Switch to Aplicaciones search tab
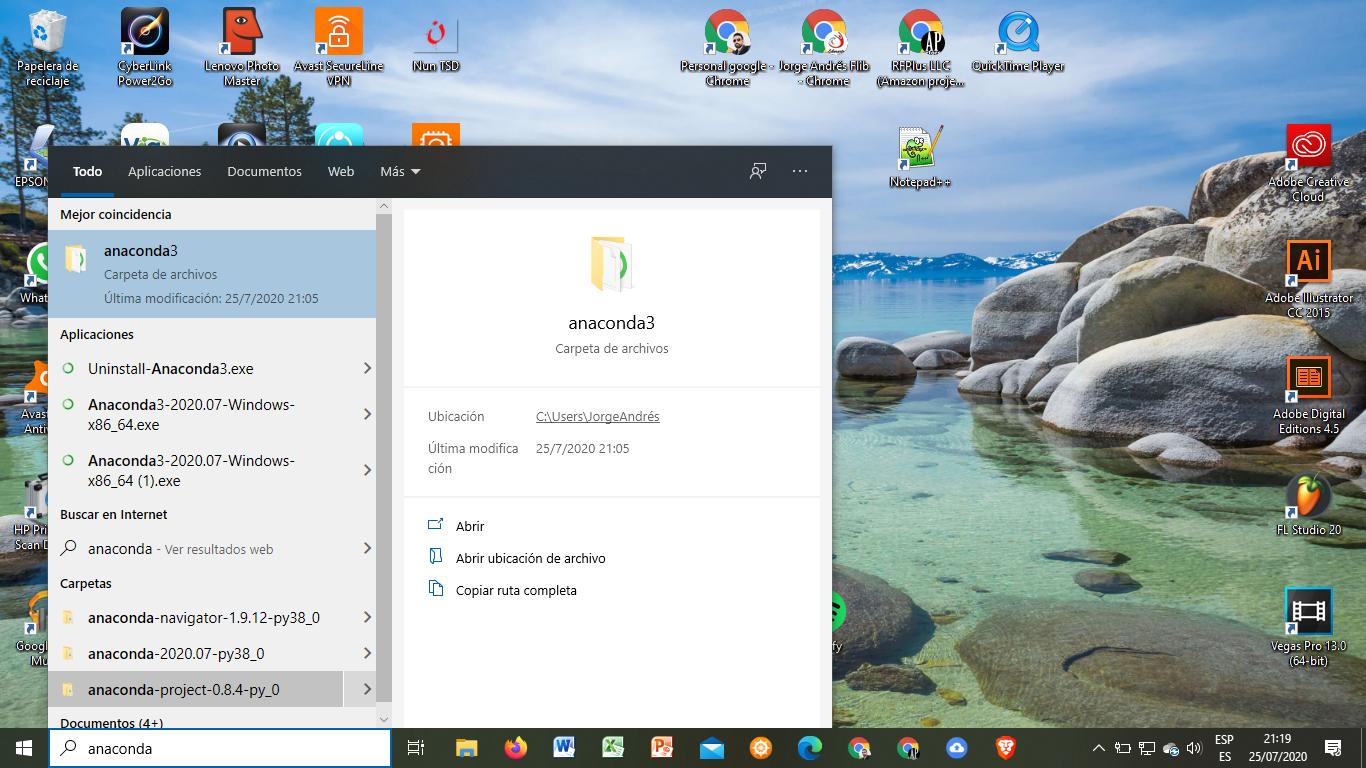 pyautogui.click(x=165, y=171)
